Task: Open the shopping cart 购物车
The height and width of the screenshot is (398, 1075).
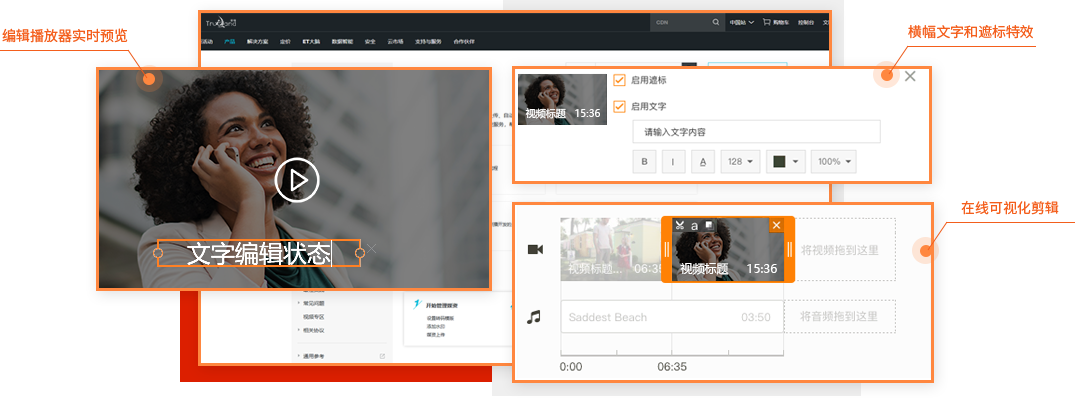Action: coord(778,22)
